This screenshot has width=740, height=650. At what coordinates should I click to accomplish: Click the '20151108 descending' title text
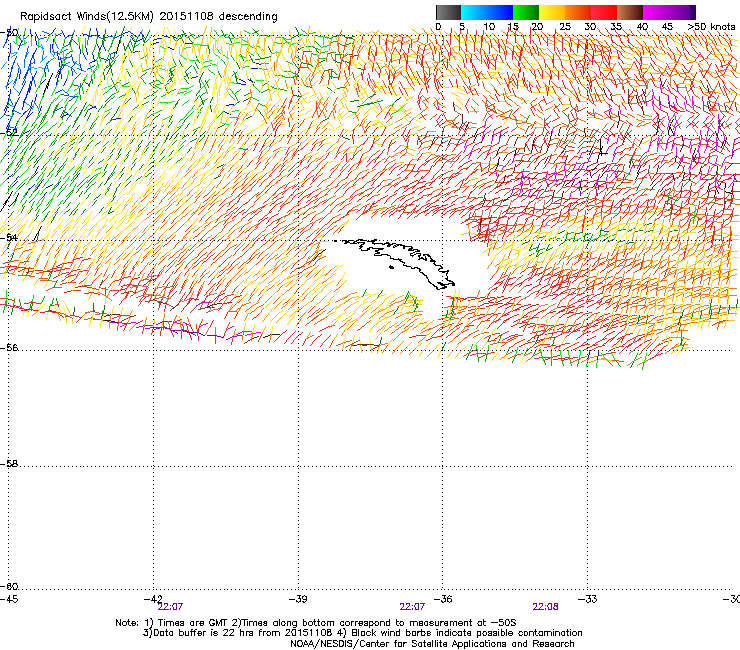[x=218, y=17]
